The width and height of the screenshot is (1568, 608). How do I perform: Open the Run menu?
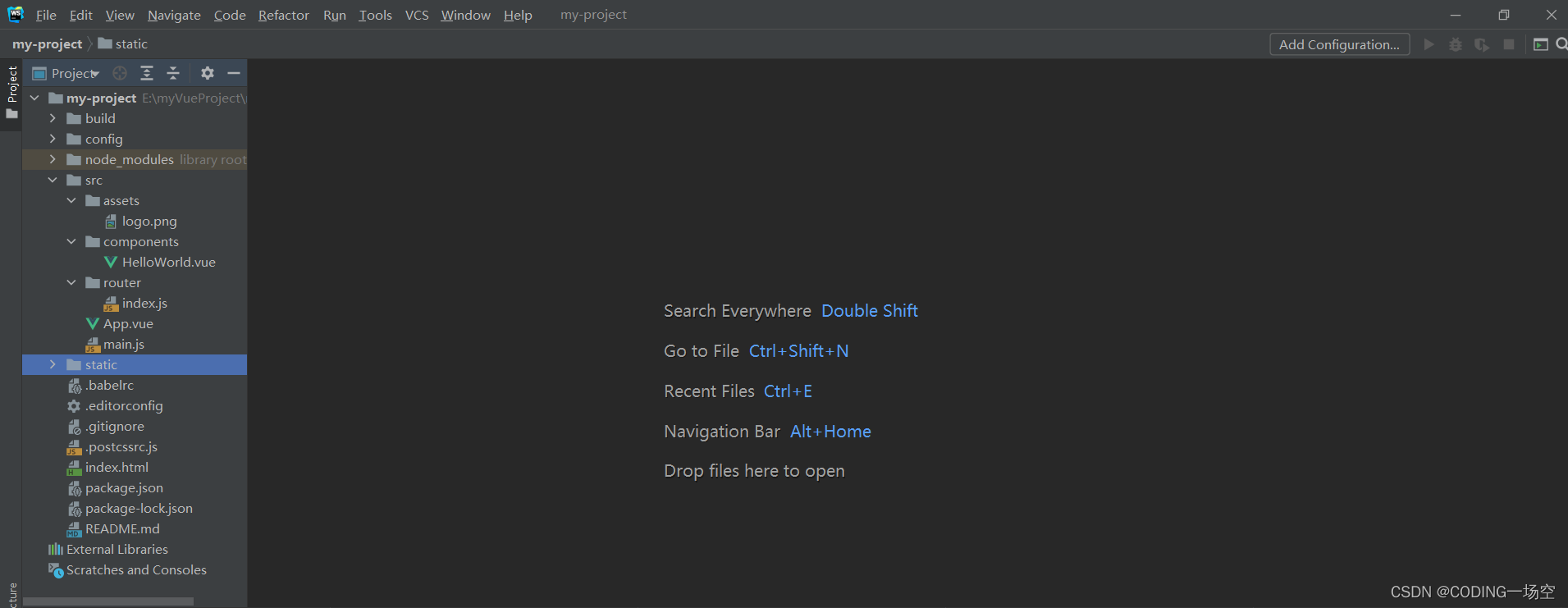click(x=335, y=15)
